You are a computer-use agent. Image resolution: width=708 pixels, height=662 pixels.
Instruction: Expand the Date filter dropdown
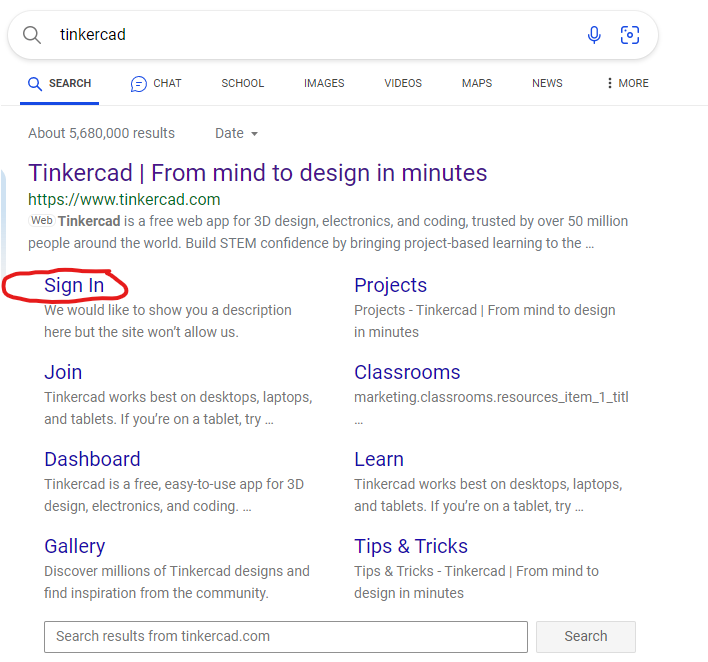(236, 133)
